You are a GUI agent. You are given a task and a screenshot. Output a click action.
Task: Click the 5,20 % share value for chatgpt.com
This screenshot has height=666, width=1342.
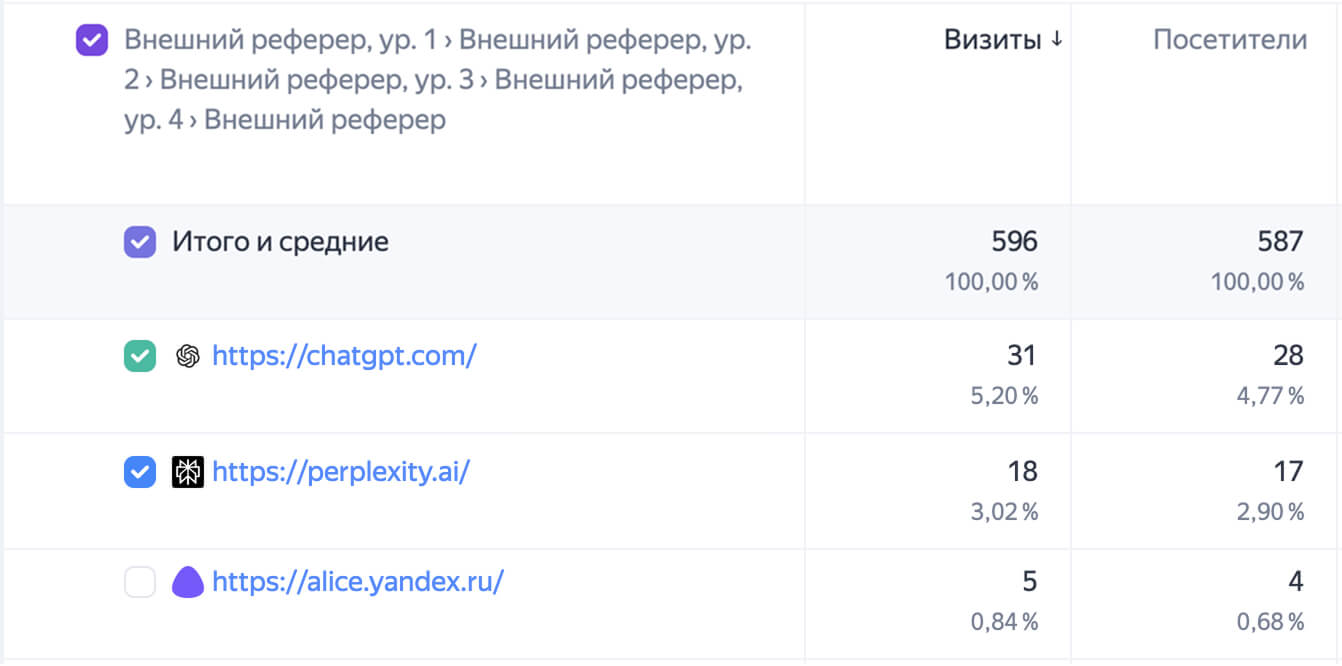(x=1007, y=395)
